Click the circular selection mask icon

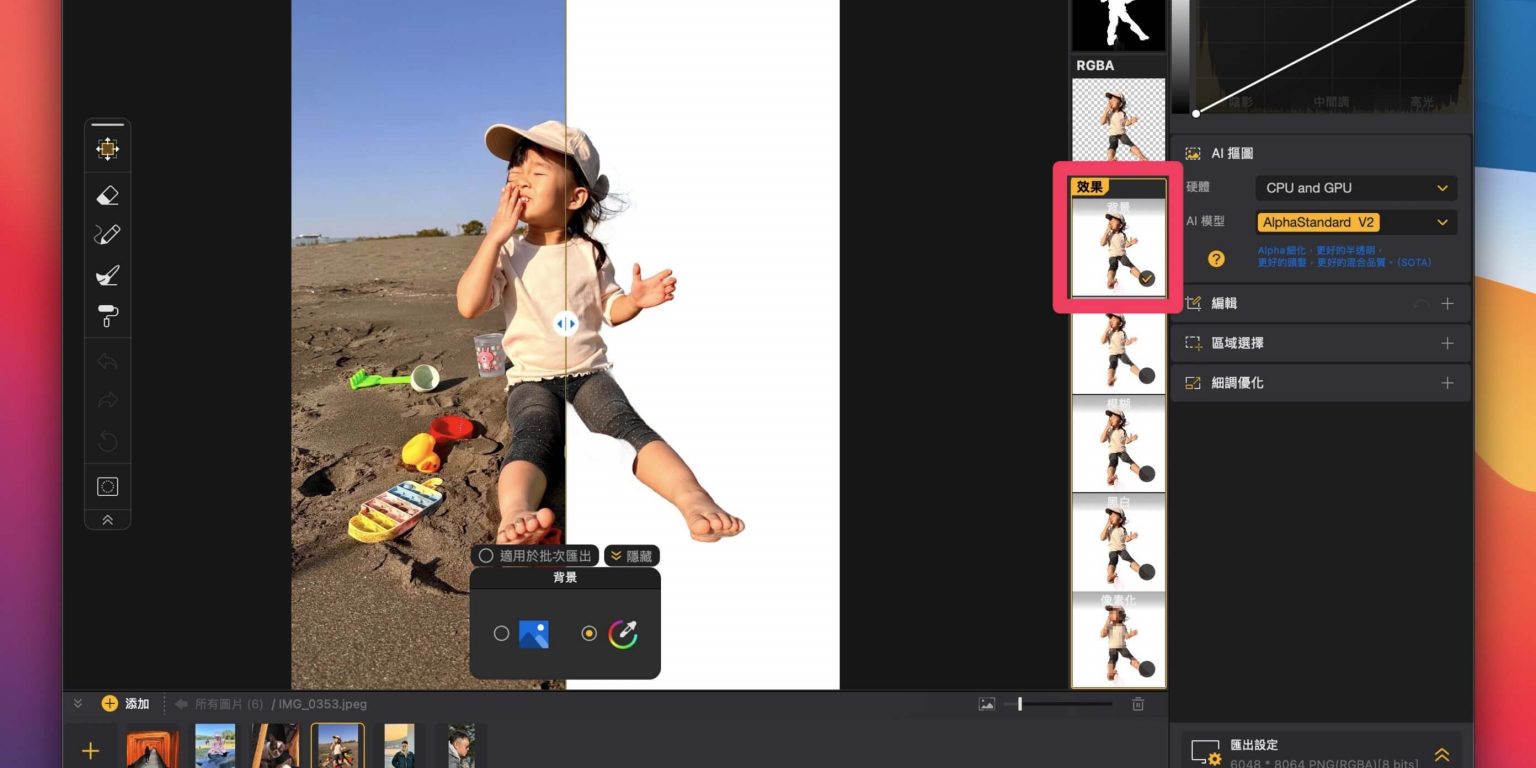click(107, 487)
